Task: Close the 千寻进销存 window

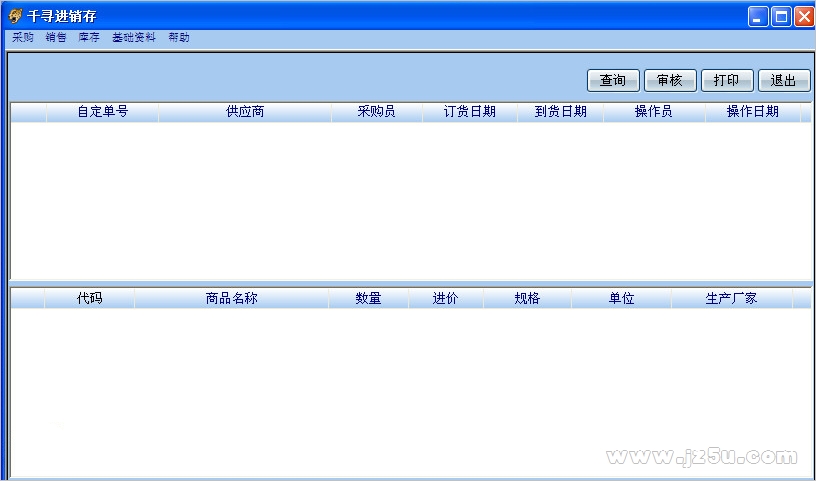Action: click(804, 17)
